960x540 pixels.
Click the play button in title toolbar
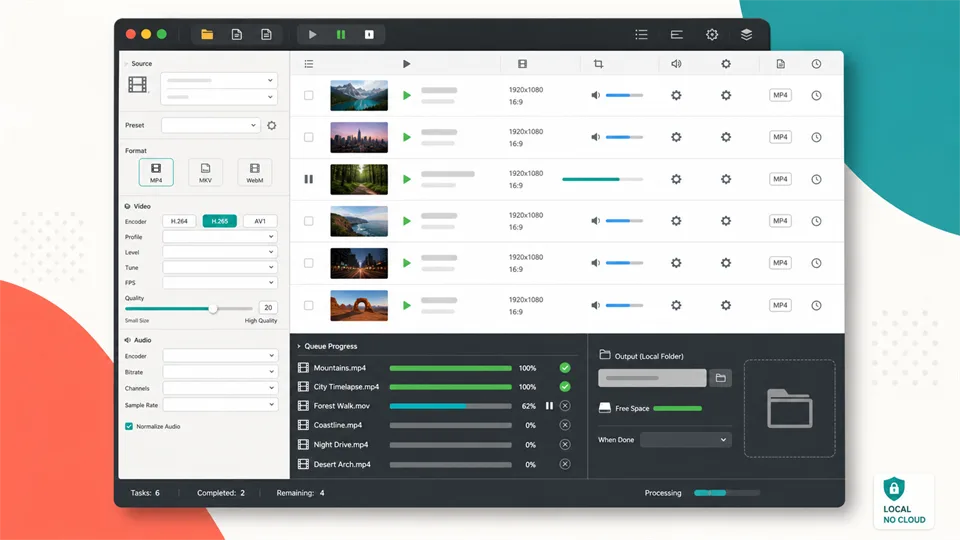[x=312, y=34]
